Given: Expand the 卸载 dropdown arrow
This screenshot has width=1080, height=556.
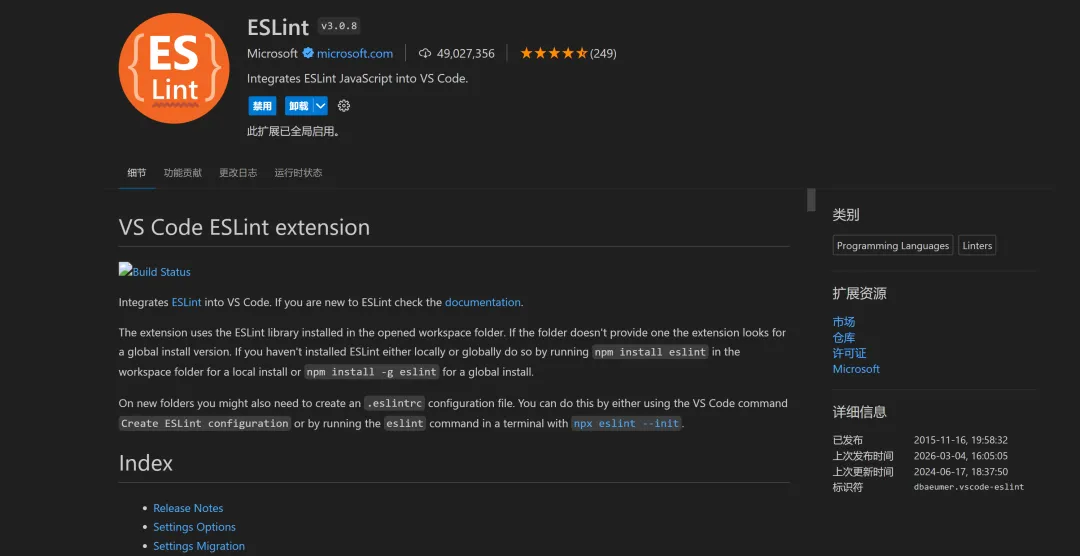Looking at the screenshot, I should pyautogui.click(x=320, y=105).
